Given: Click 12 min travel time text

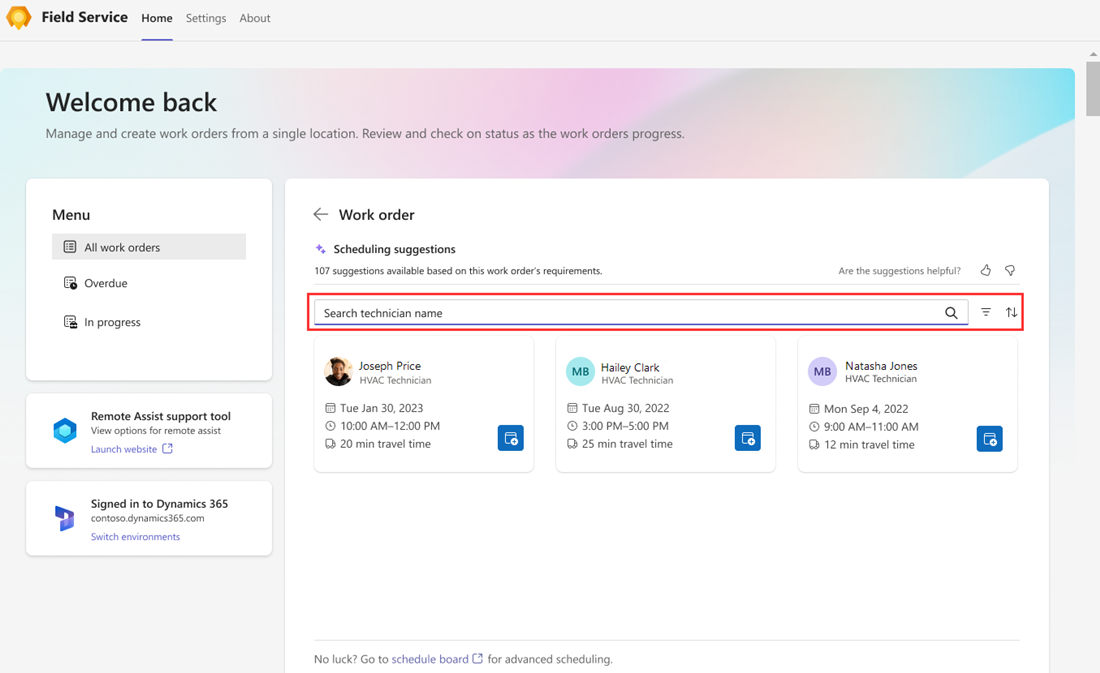Looking at the screenshot, I should tap(869, 444).
